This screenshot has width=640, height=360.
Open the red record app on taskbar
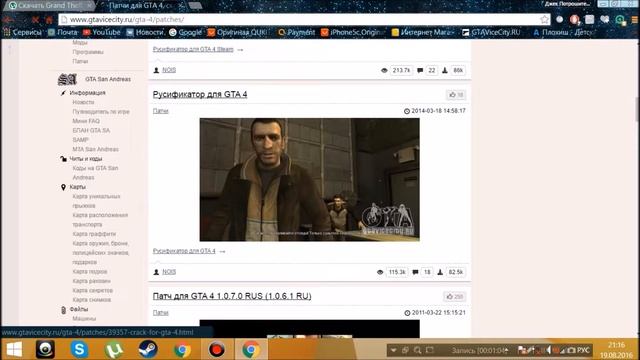point(216,350)
